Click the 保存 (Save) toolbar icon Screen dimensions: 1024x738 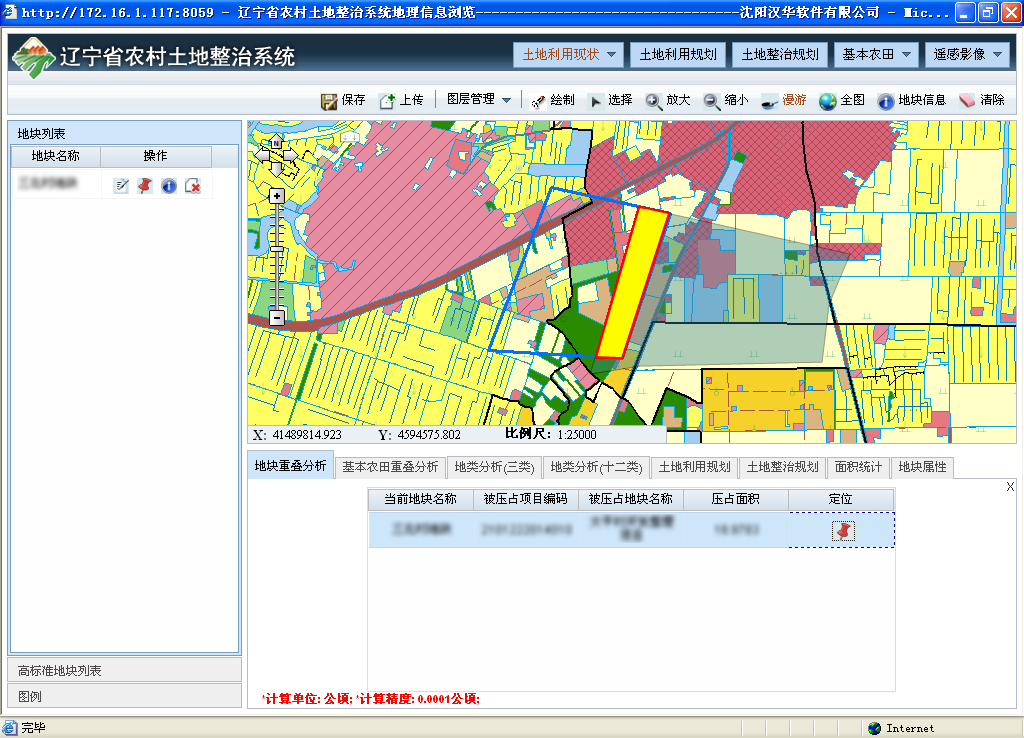(x=329, y=101)
